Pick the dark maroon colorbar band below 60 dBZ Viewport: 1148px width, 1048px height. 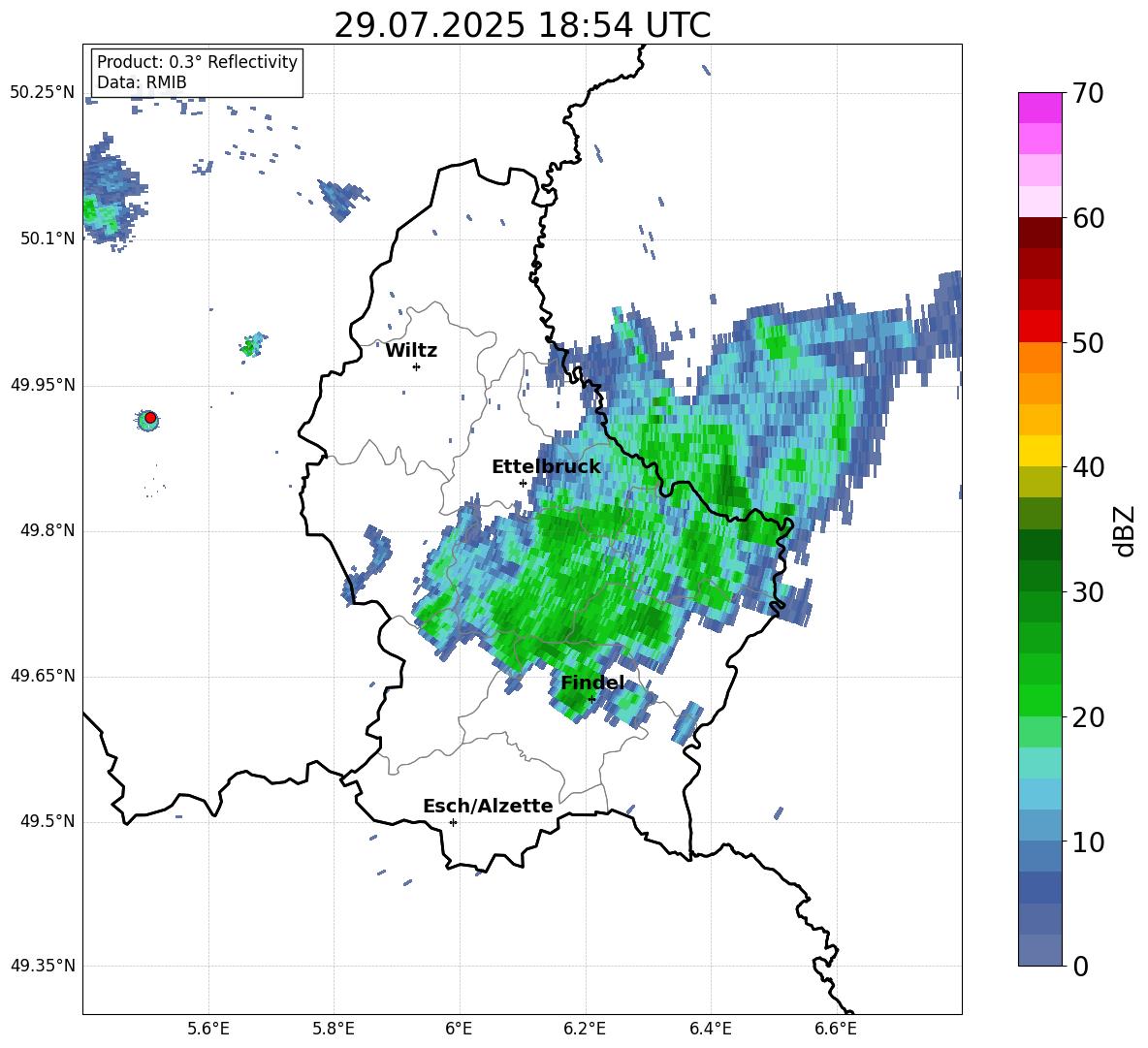pos(1040,233)
